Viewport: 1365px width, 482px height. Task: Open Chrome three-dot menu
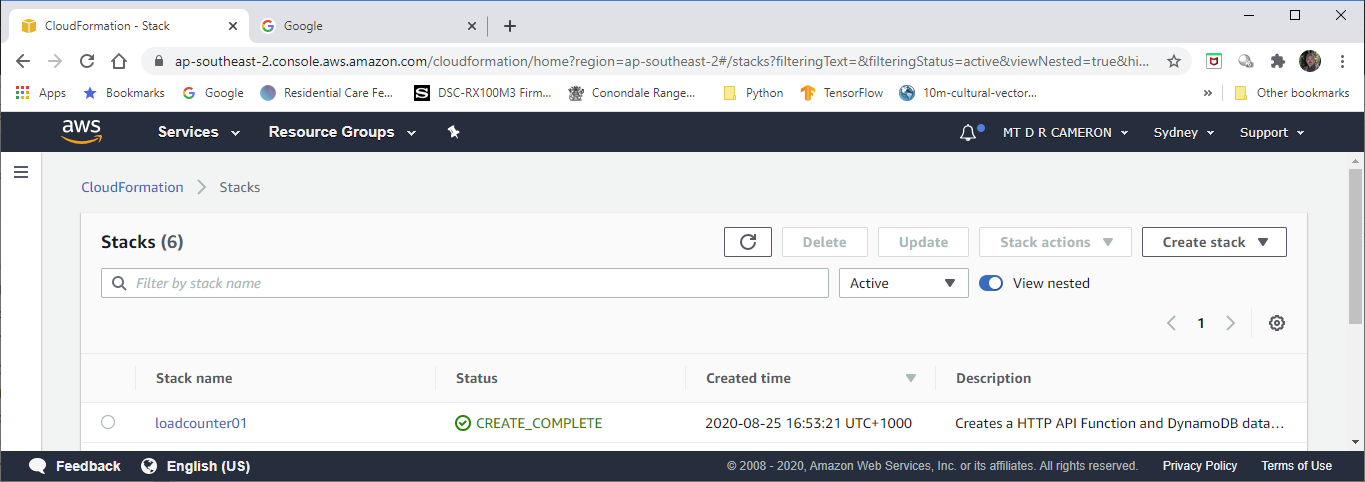coord(1341,61)
